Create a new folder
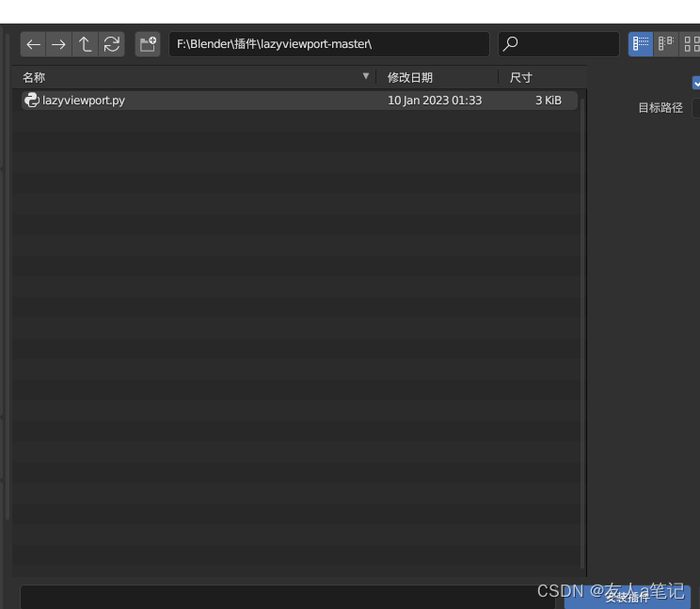Screen dimensions: 700x609 point(148,44)
